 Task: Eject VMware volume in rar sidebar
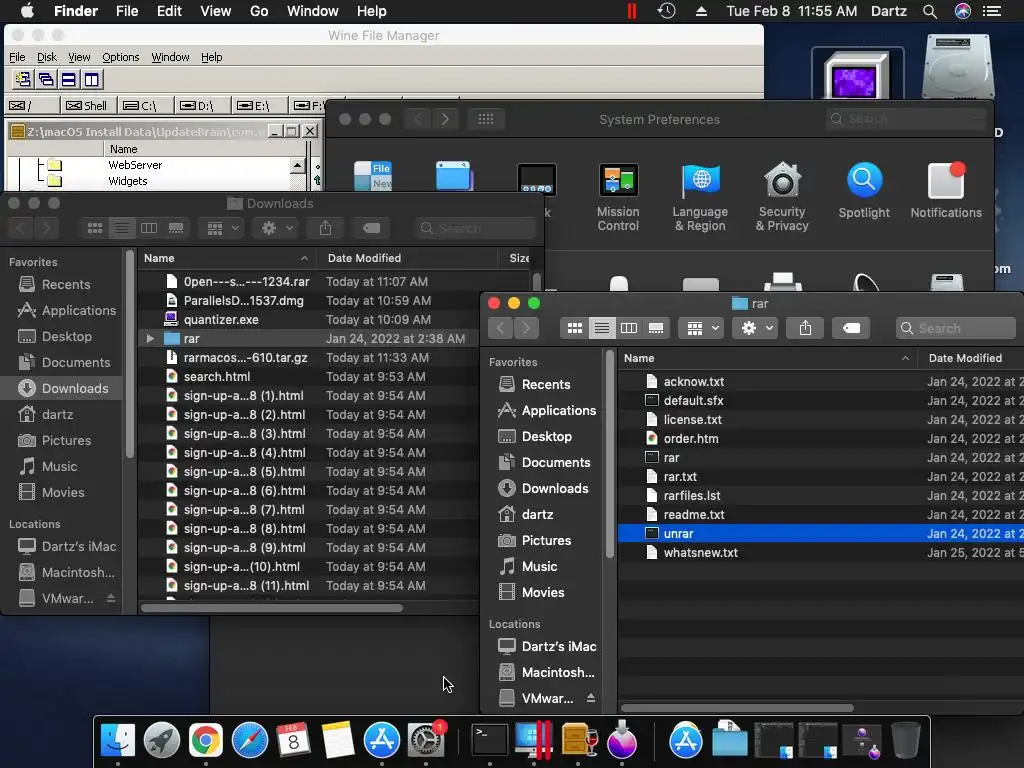[590, 697]
